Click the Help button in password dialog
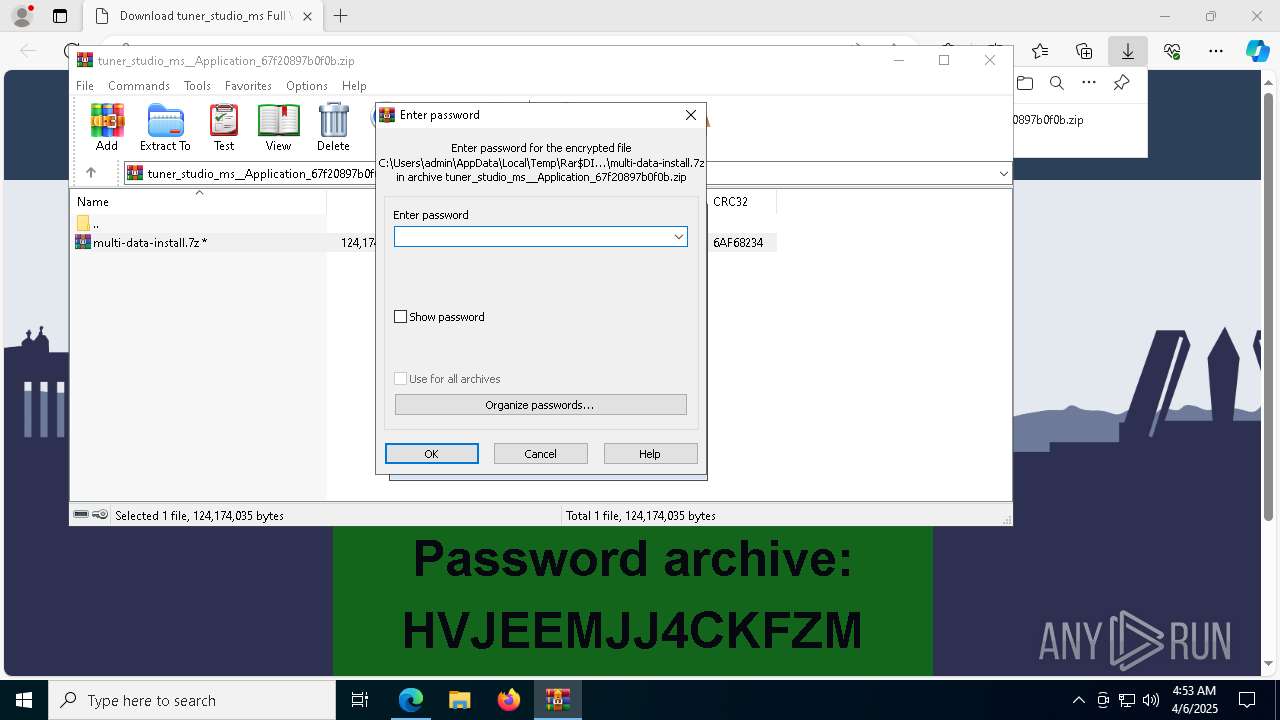Screen dimensions: 1280x720 pos(650,454)
